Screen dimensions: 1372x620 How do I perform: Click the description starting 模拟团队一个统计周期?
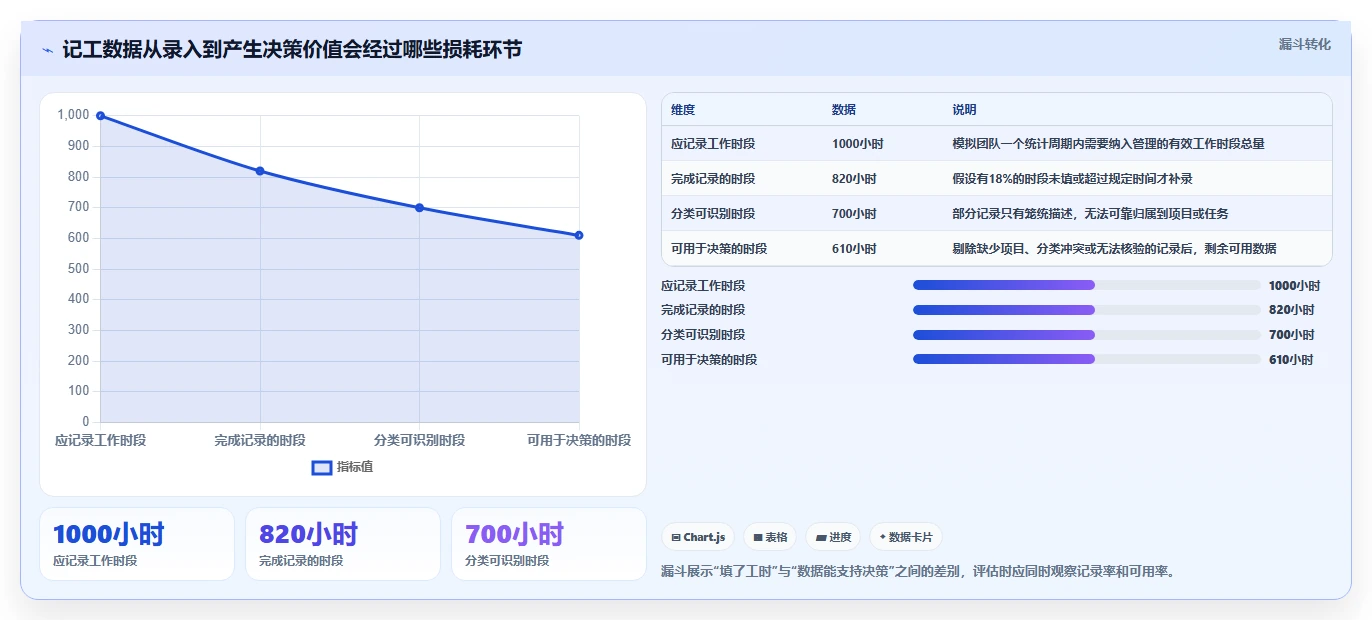[1108, 144]
